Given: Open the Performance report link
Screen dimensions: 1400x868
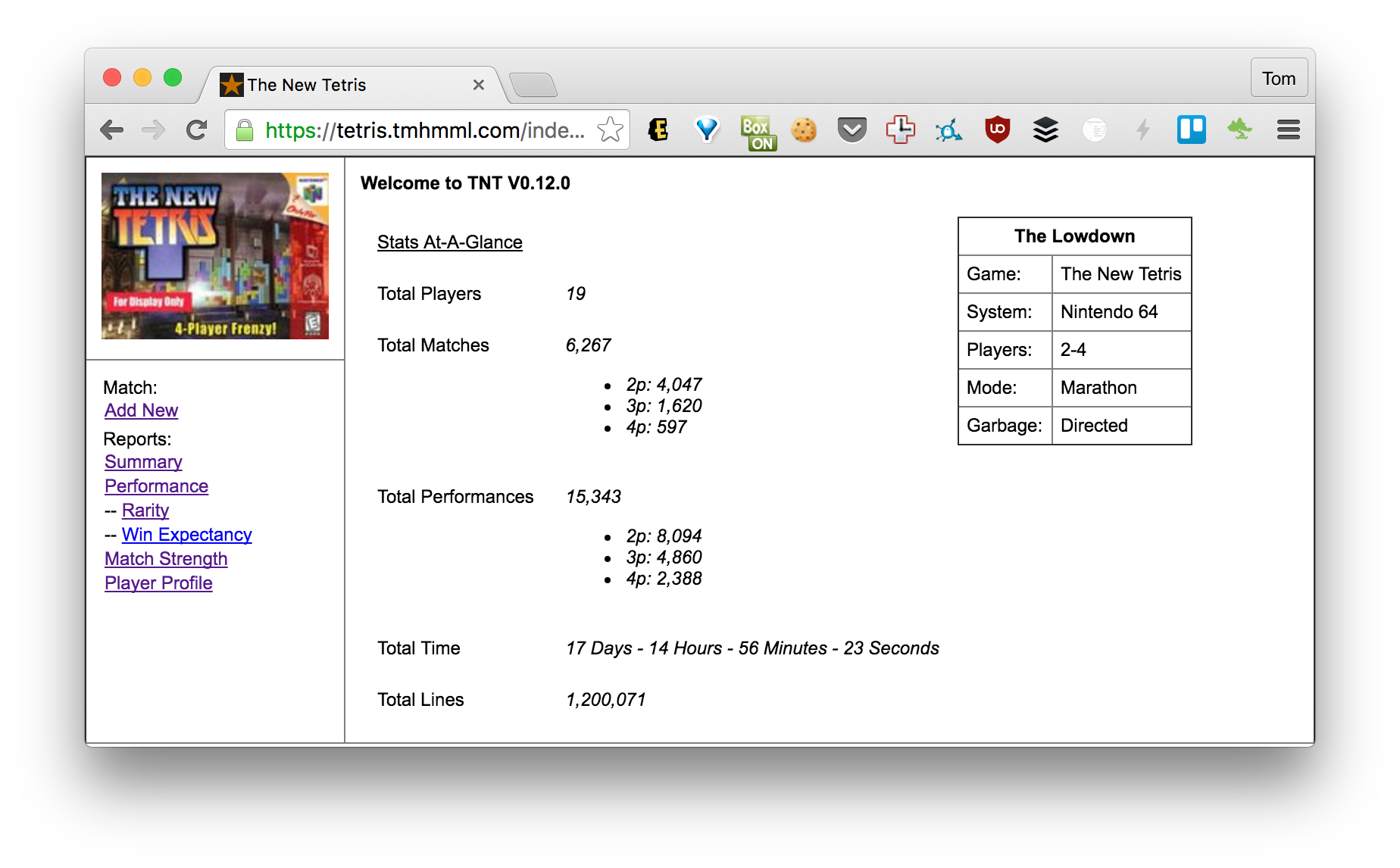Looking at the screenshot, I should (x=156, y=486).
